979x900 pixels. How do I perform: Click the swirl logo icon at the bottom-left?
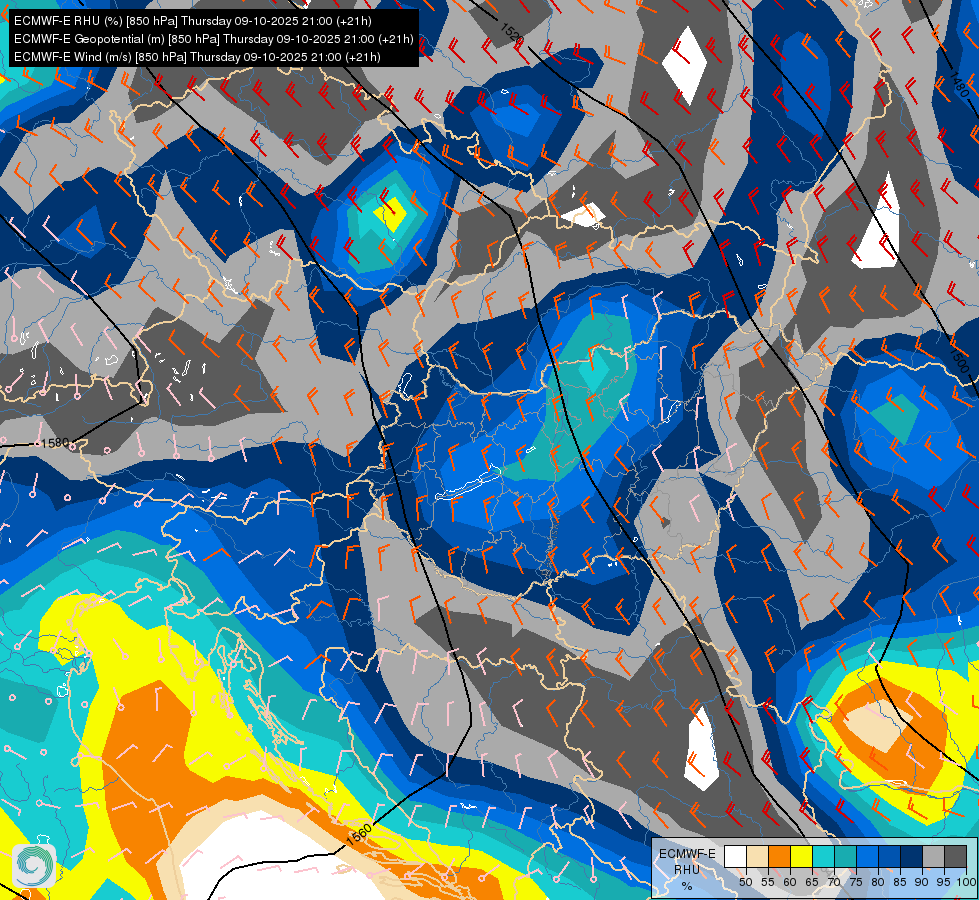point(34,866)
